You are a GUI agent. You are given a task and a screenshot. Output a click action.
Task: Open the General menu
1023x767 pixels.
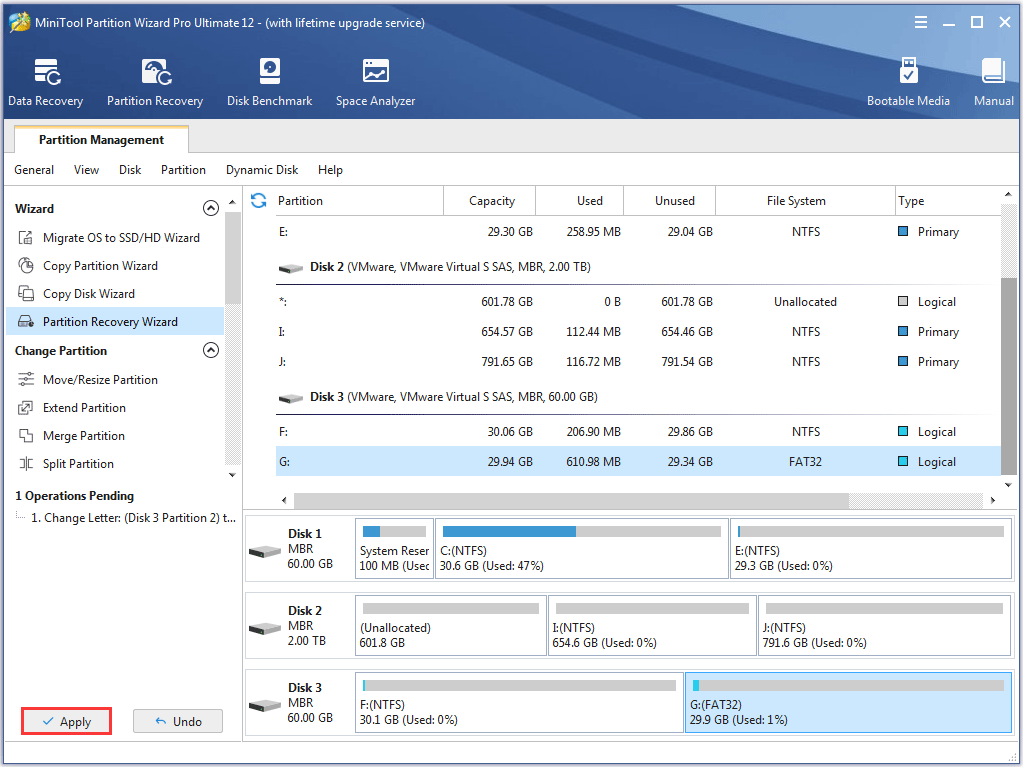34,170
